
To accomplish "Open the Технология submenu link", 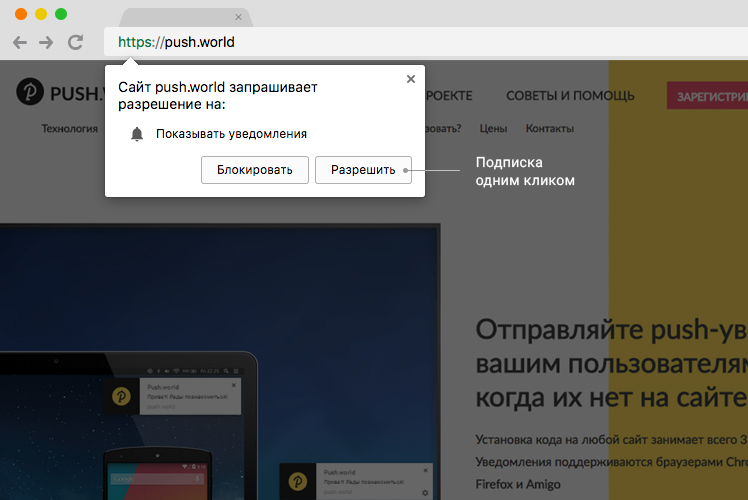I will click(x=70, y=128).
